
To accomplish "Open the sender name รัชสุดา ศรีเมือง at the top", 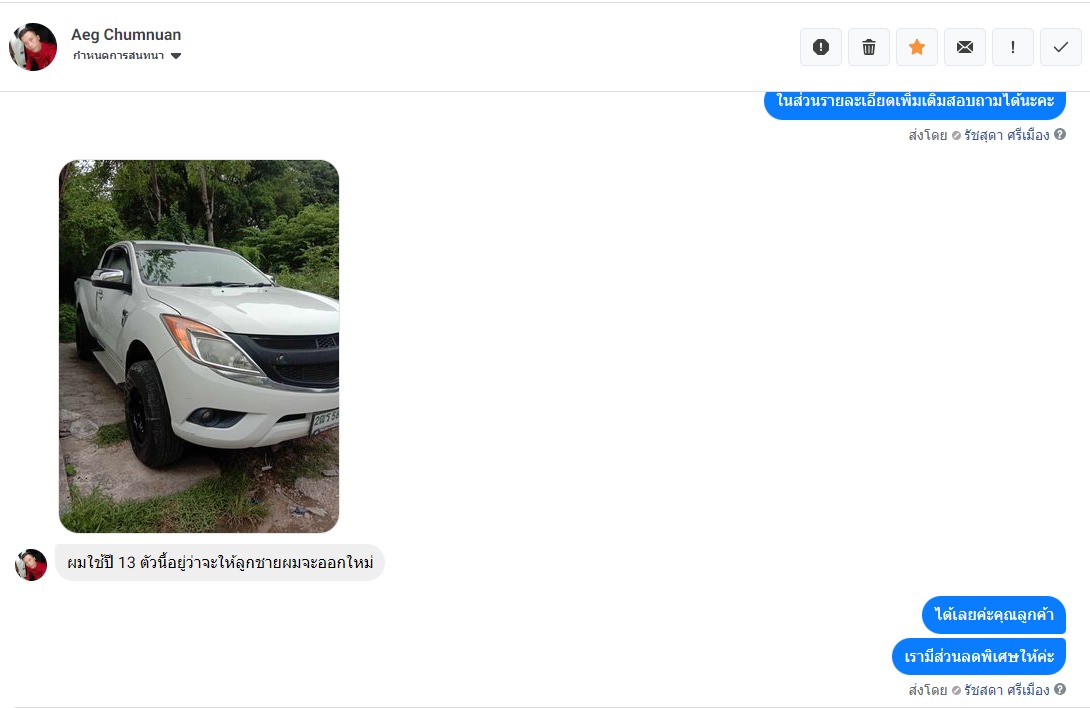I will [x=1006, y=135].
